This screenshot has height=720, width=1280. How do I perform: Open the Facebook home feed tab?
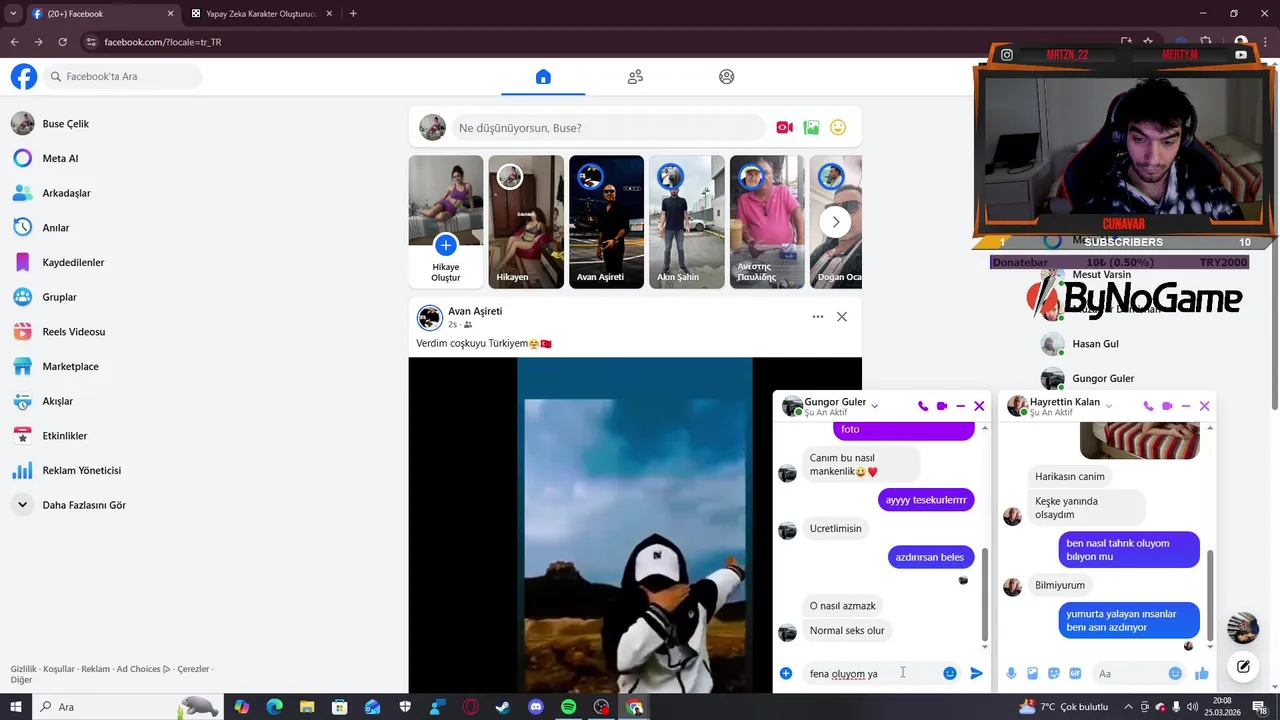pos(543,77)
